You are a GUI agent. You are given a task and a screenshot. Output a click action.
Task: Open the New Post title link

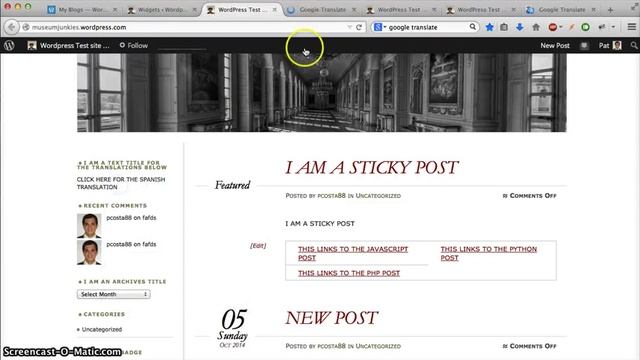click(x=332, y=318)
